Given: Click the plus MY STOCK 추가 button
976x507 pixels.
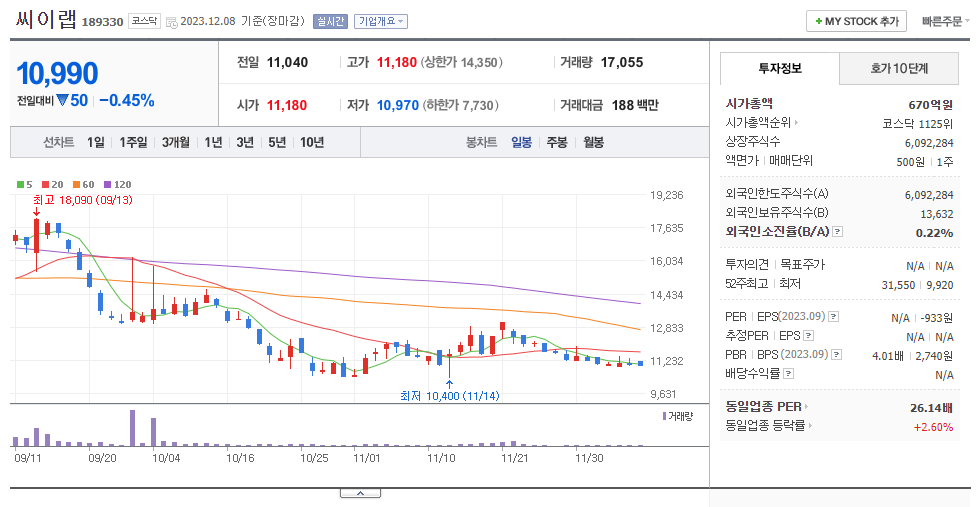Looking at the screenshot, I should tap(856, 21).
